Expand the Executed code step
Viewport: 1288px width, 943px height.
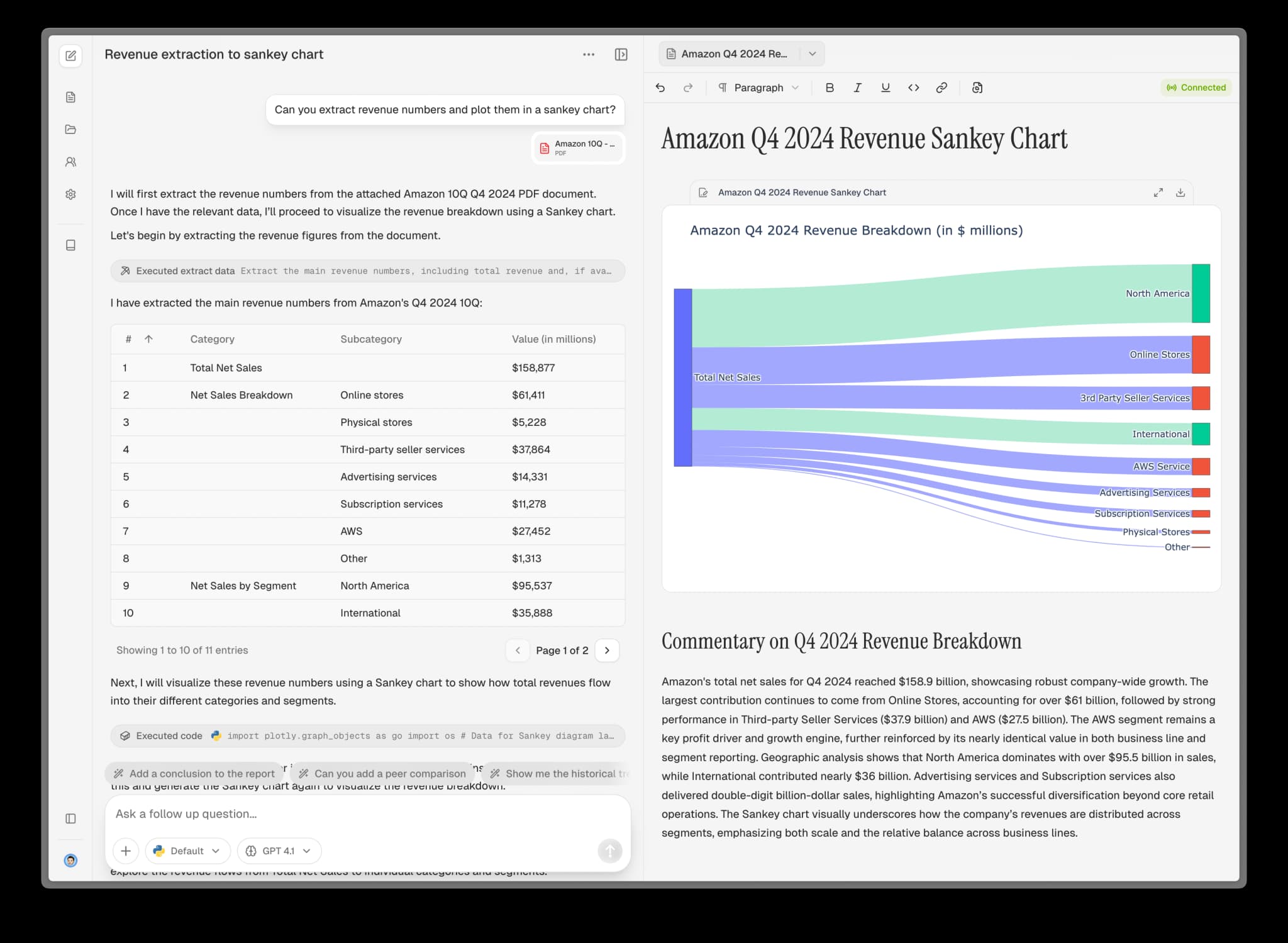pyautogui.click(x=367, y=735)
